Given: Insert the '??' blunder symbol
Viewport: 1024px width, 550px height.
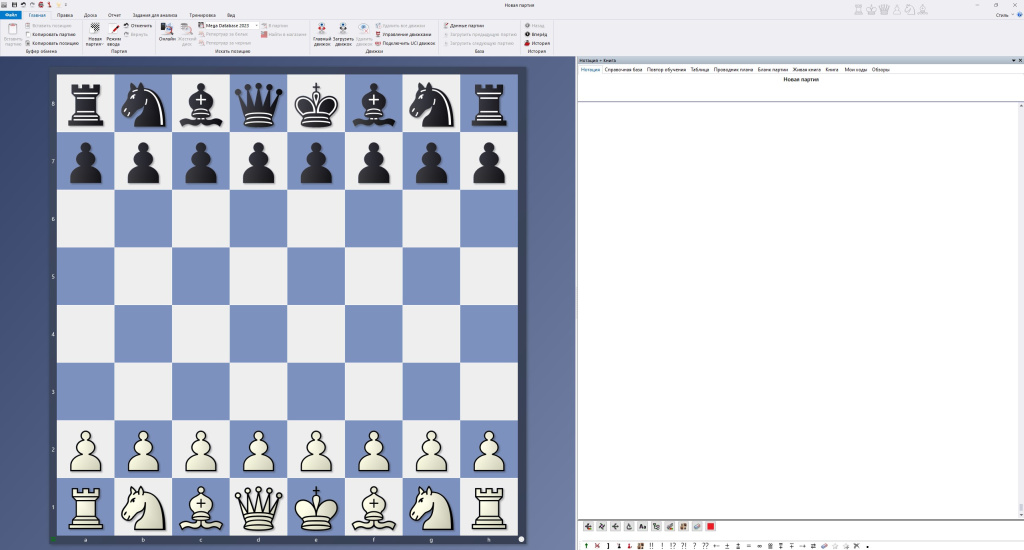Looking at the screenshot, I should [x=705, y=545].
